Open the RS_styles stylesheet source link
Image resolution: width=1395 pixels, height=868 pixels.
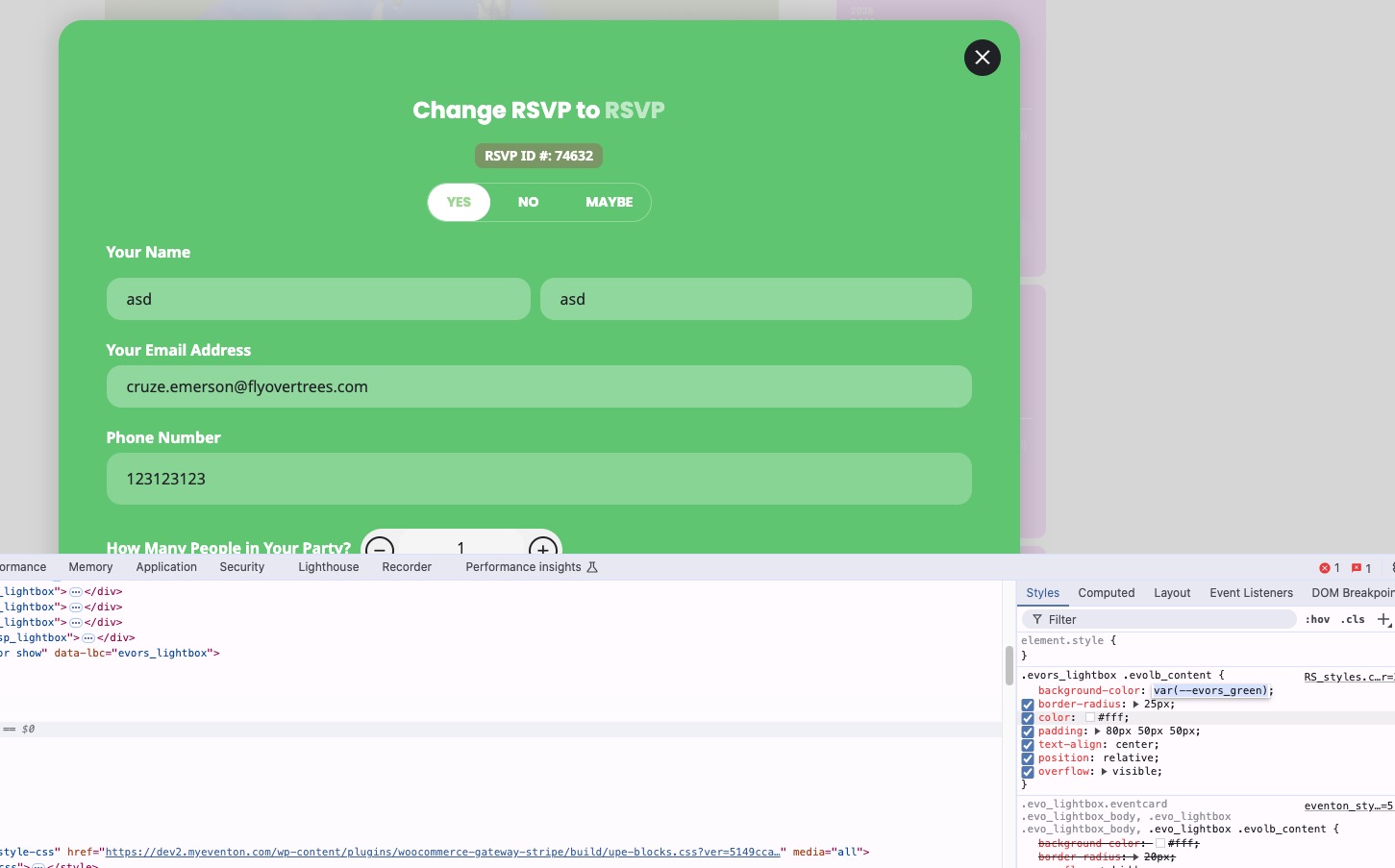tap(1348, 677)
